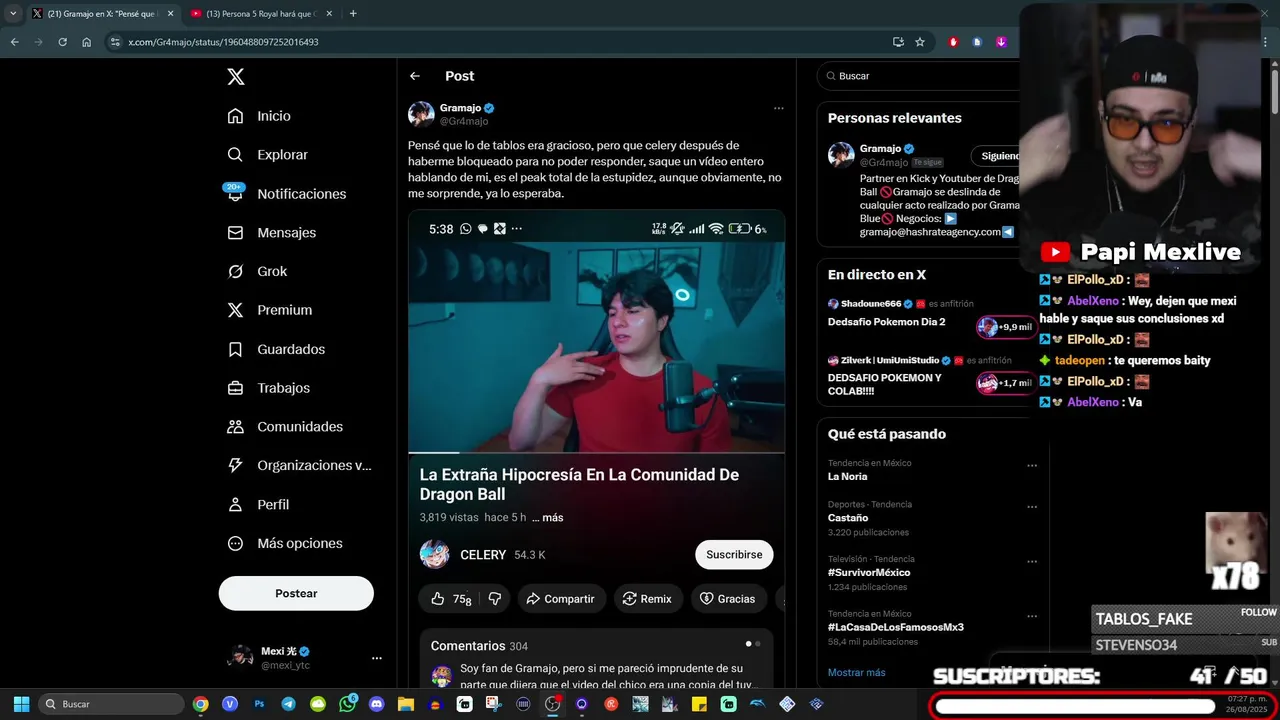Open options for #LaCasaDeLosFamososMx3 trend
This screenshot has width=1280, height=720.
pyautogui.click(x=1031, y=615)
